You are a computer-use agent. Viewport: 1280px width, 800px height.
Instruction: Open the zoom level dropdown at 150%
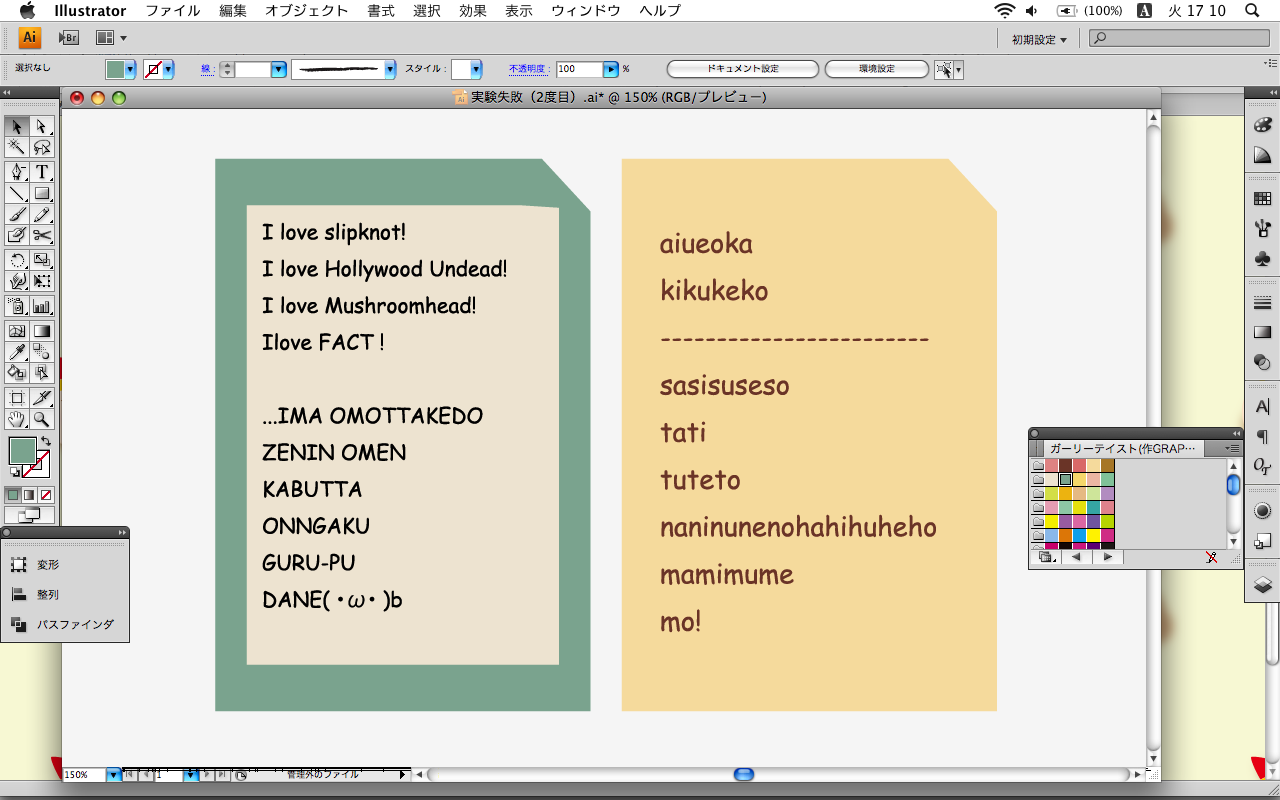point(113,774)
